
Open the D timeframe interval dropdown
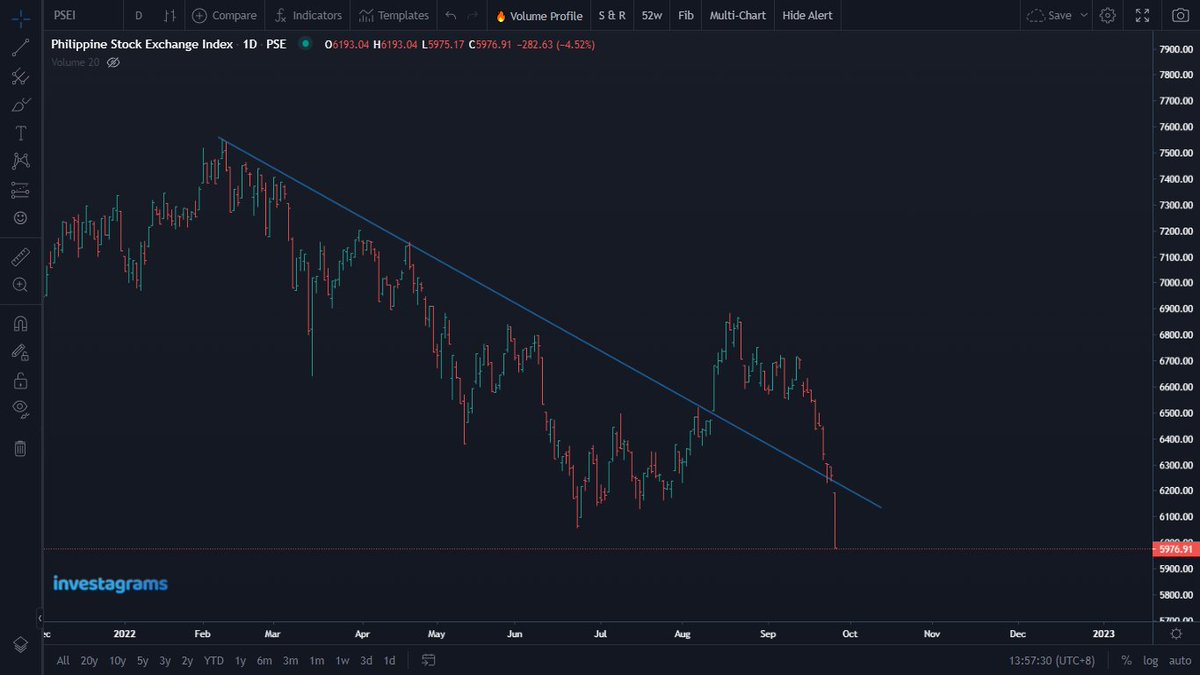(x=138, y=15)
